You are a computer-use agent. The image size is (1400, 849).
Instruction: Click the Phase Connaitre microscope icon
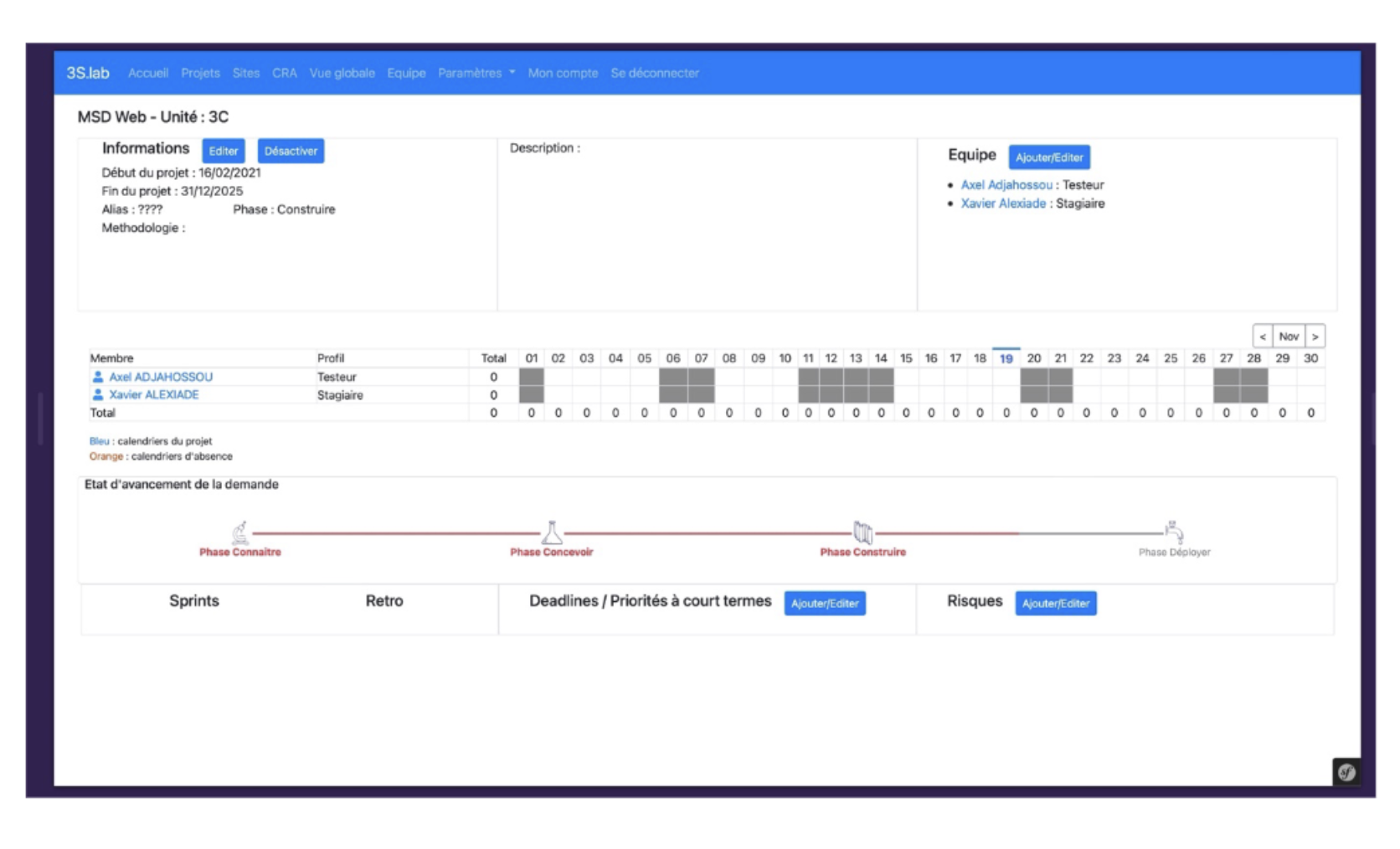click(x=240, y=533)
